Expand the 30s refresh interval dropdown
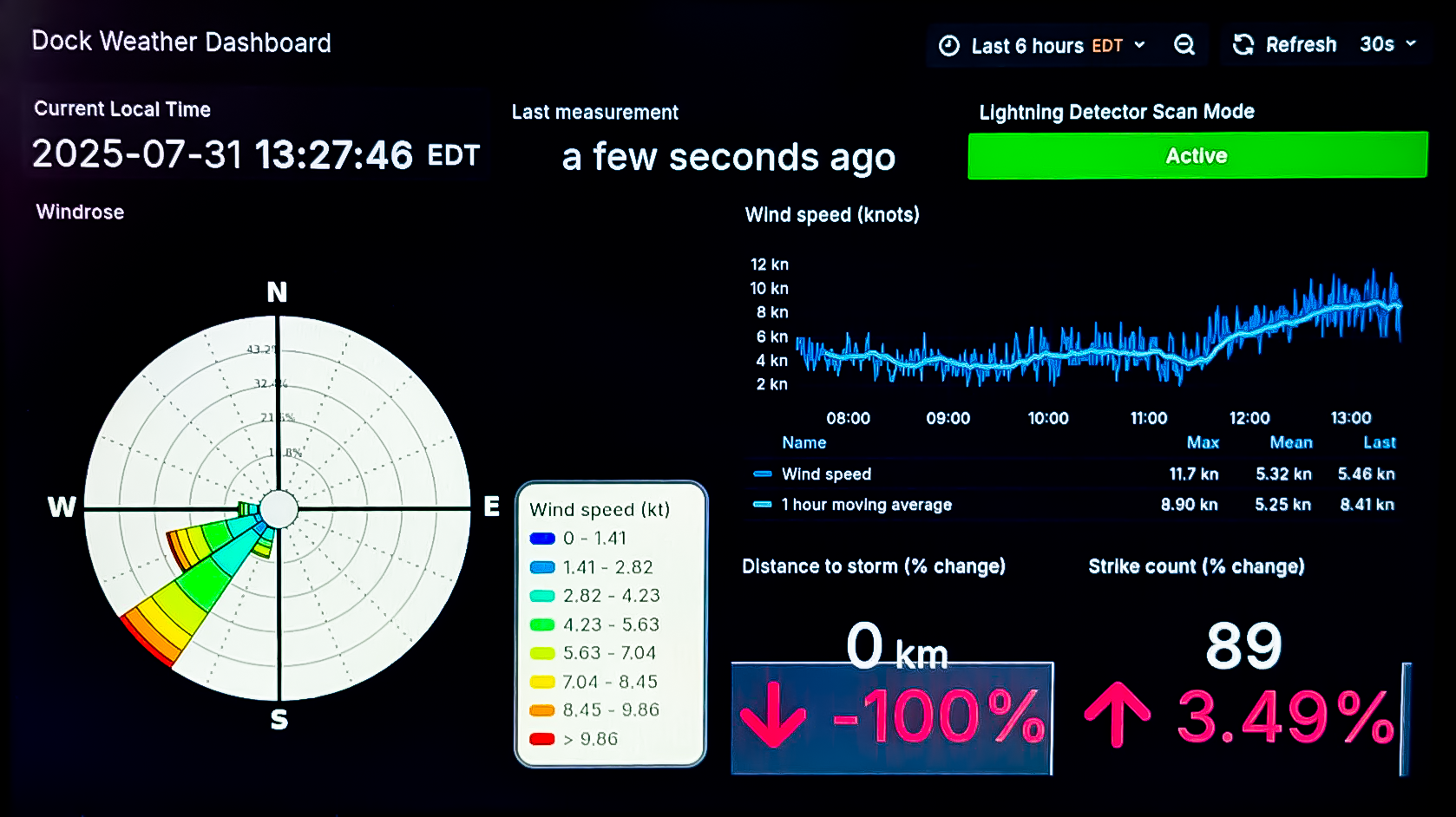Viewport: 1456px width, 817px height. [1387, 44]
